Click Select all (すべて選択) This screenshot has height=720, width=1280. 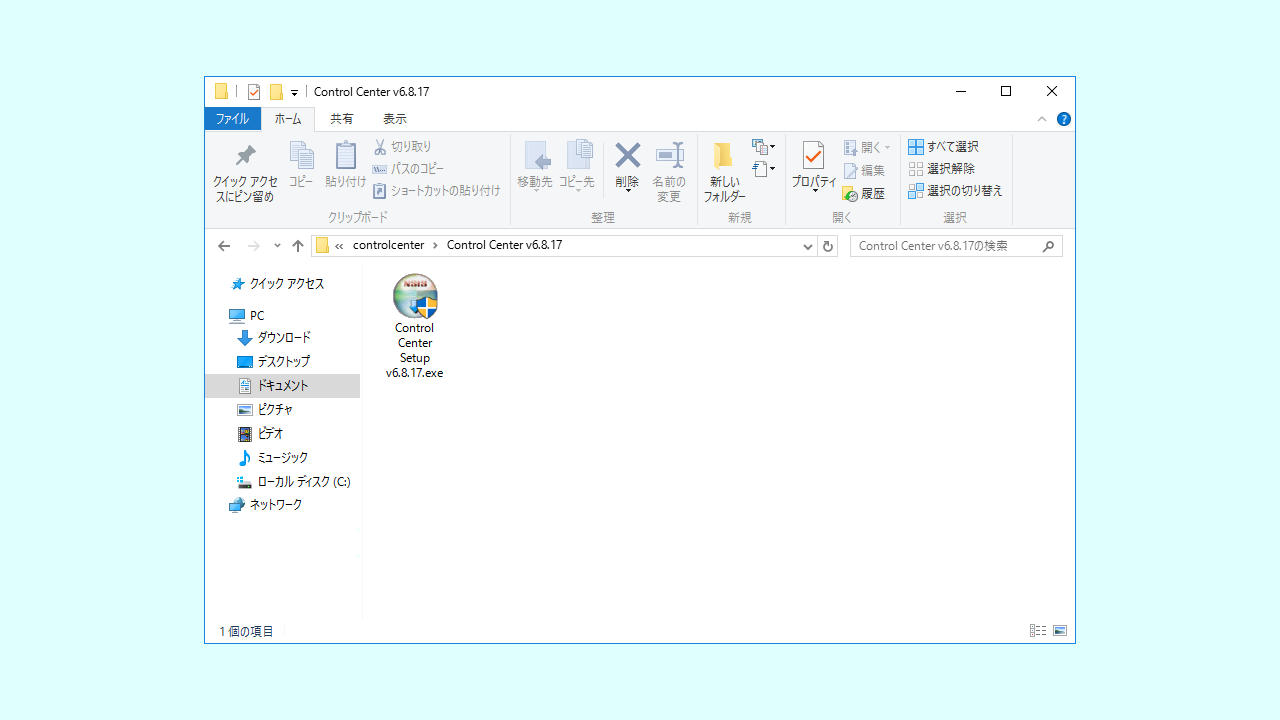(x=943, y=147)
